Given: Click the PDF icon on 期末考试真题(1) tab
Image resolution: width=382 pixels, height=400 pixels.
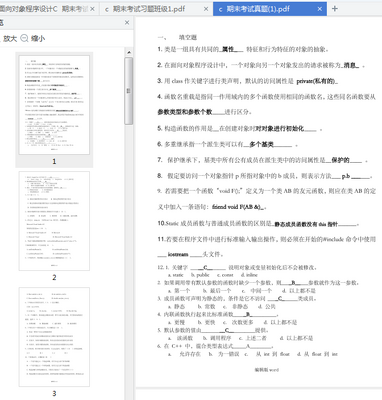Looking at the screenshot, I should click(x=220, y=9).
